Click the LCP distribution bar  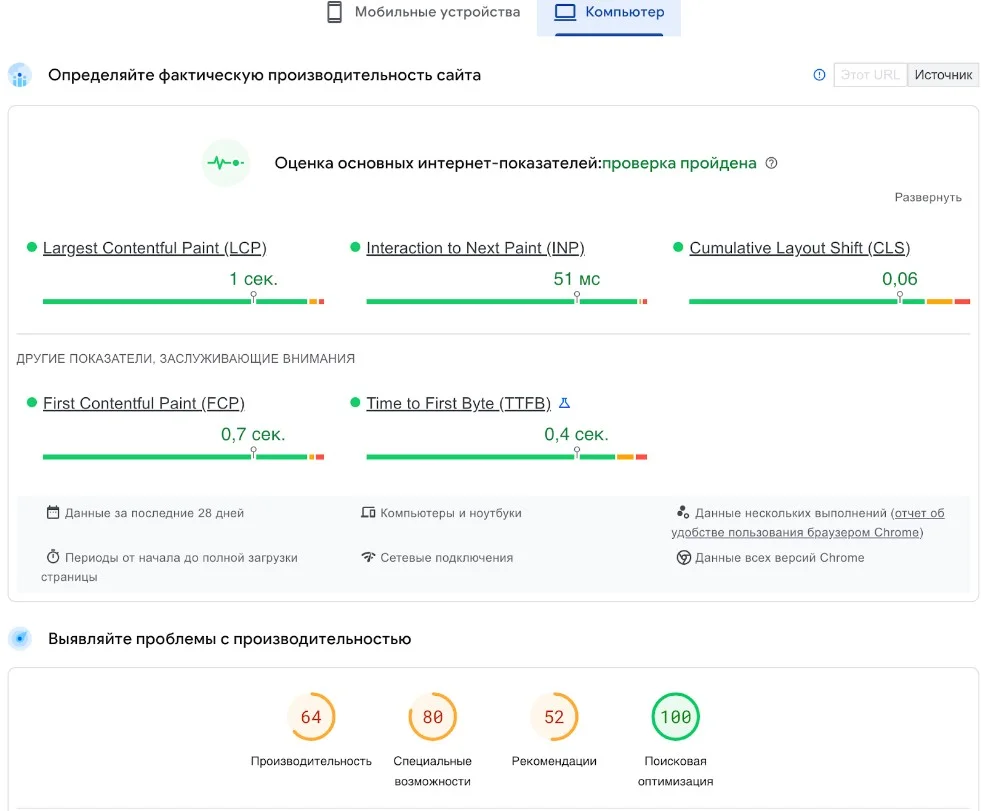click(183, 301)
